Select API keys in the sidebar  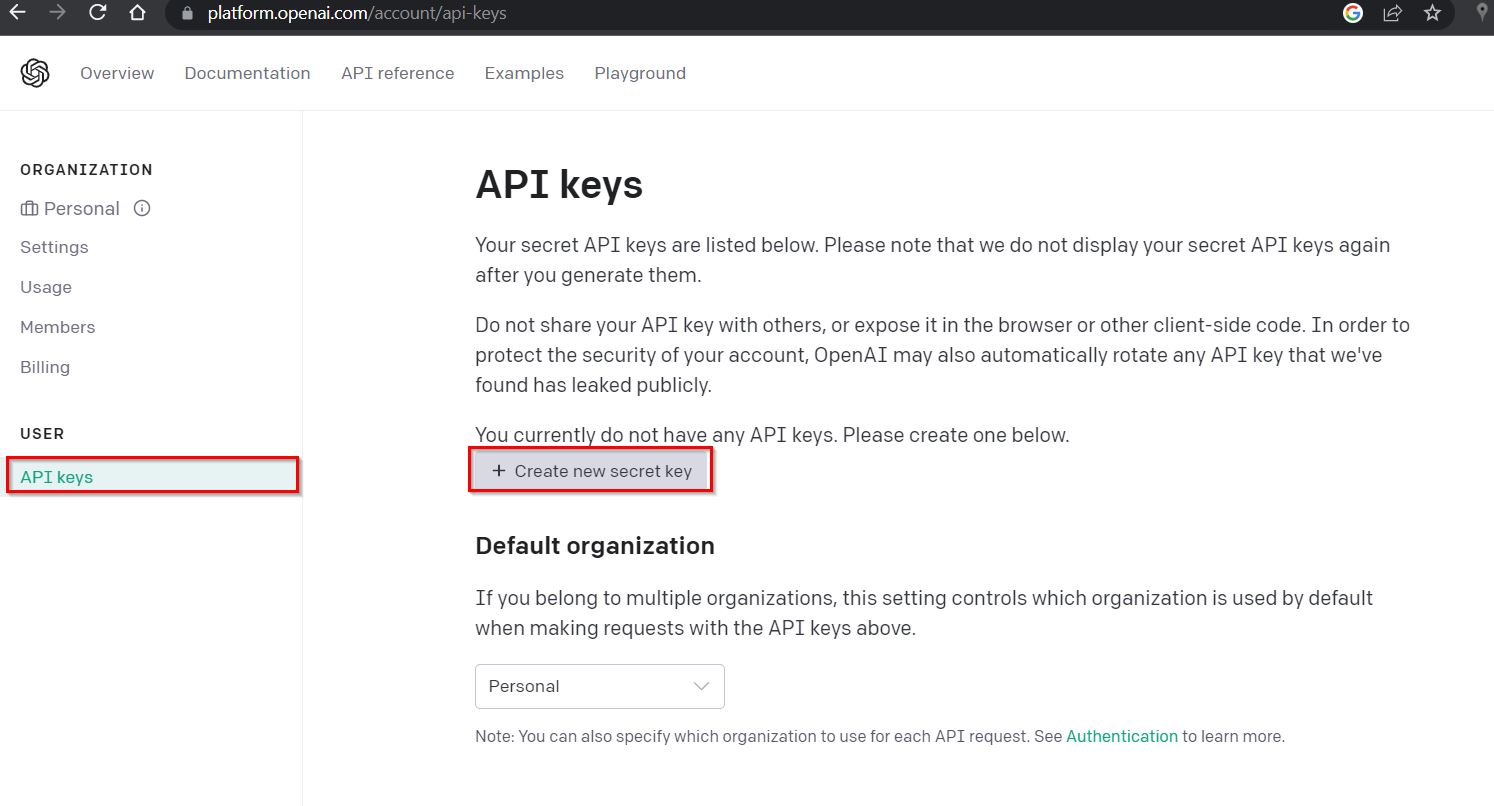[152, 475]
